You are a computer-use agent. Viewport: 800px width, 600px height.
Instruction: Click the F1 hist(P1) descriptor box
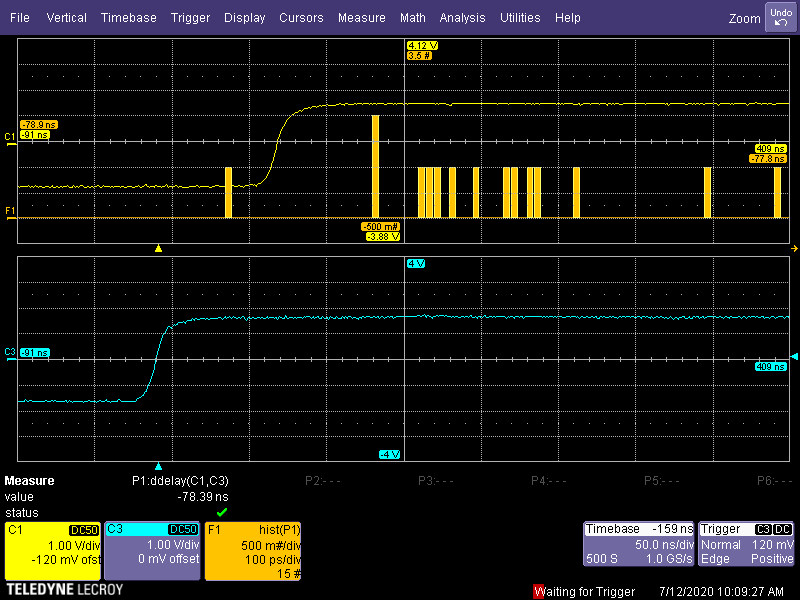(251, 550)
